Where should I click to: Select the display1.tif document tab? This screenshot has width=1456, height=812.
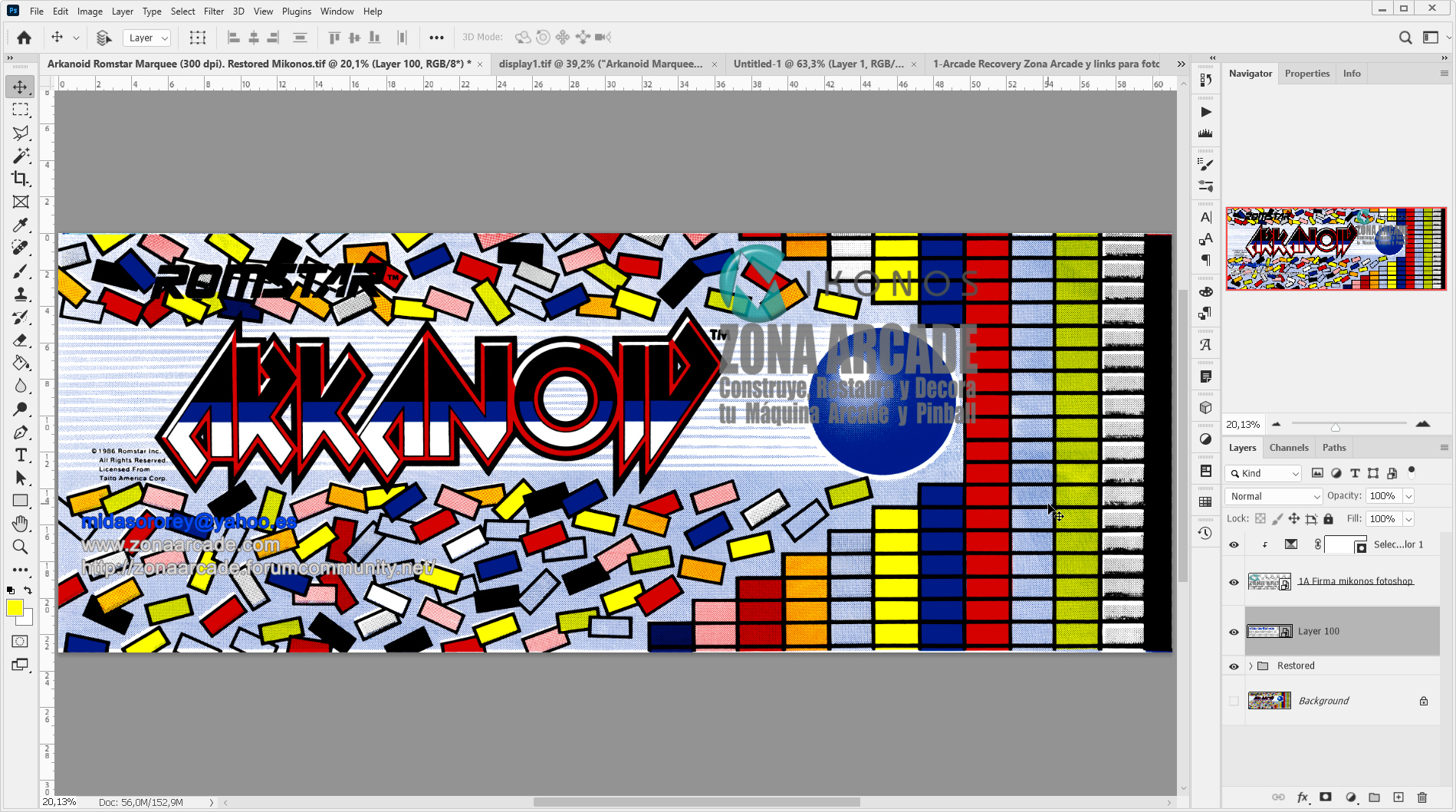[x=600, y=64]
